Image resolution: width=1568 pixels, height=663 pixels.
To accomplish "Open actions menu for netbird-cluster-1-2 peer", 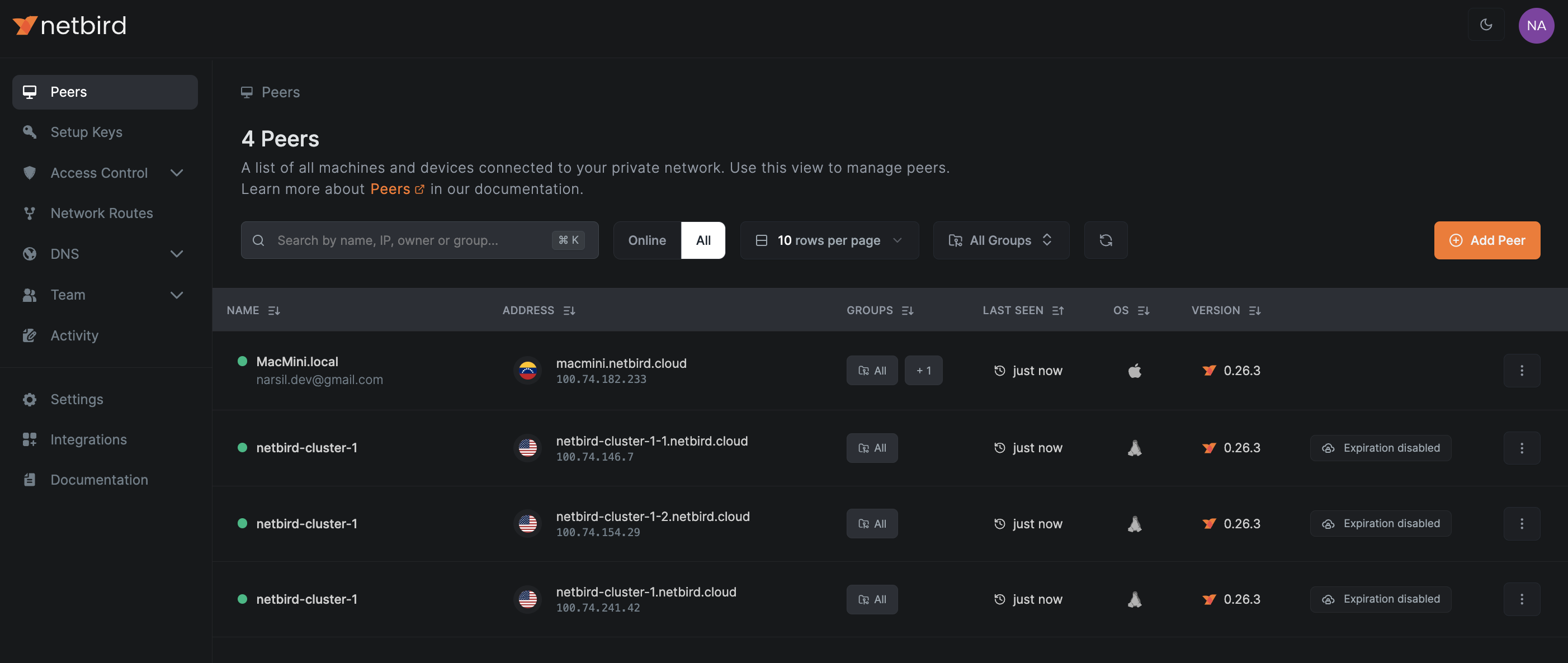I will 1521,524.
